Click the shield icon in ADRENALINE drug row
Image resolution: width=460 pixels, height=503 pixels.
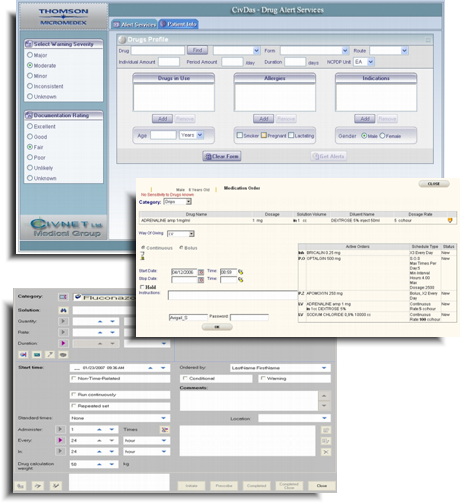(450, 220)
